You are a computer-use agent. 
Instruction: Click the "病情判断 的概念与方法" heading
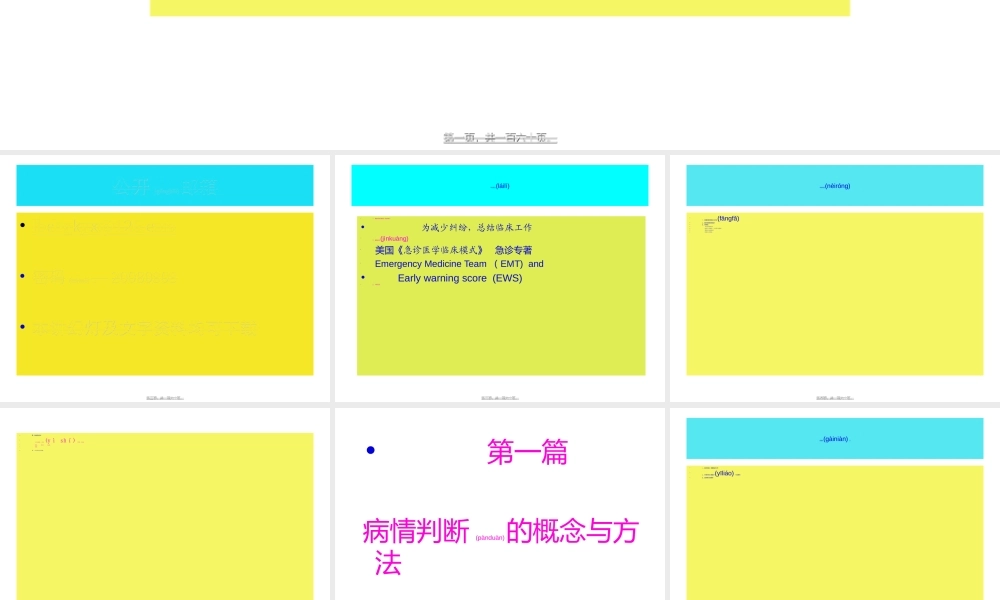tap(500, 533)
